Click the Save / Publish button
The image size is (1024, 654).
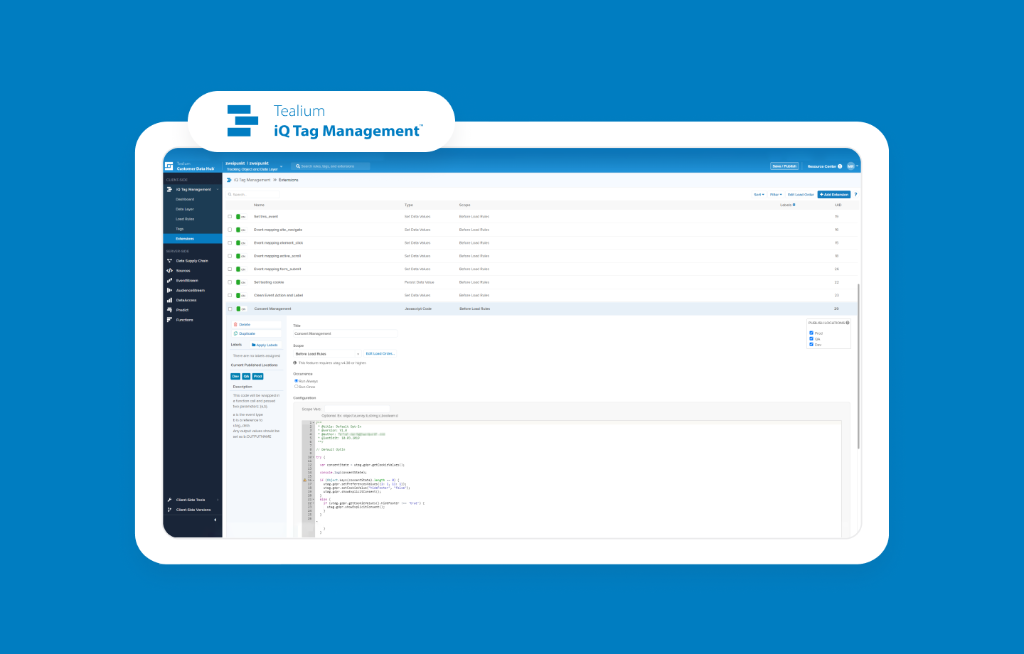pyautogui.click(x=784, y=167)
